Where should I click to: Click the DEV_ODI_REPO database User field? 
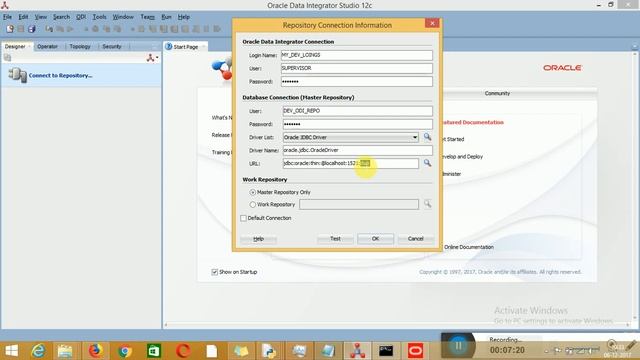coord(358,111)
